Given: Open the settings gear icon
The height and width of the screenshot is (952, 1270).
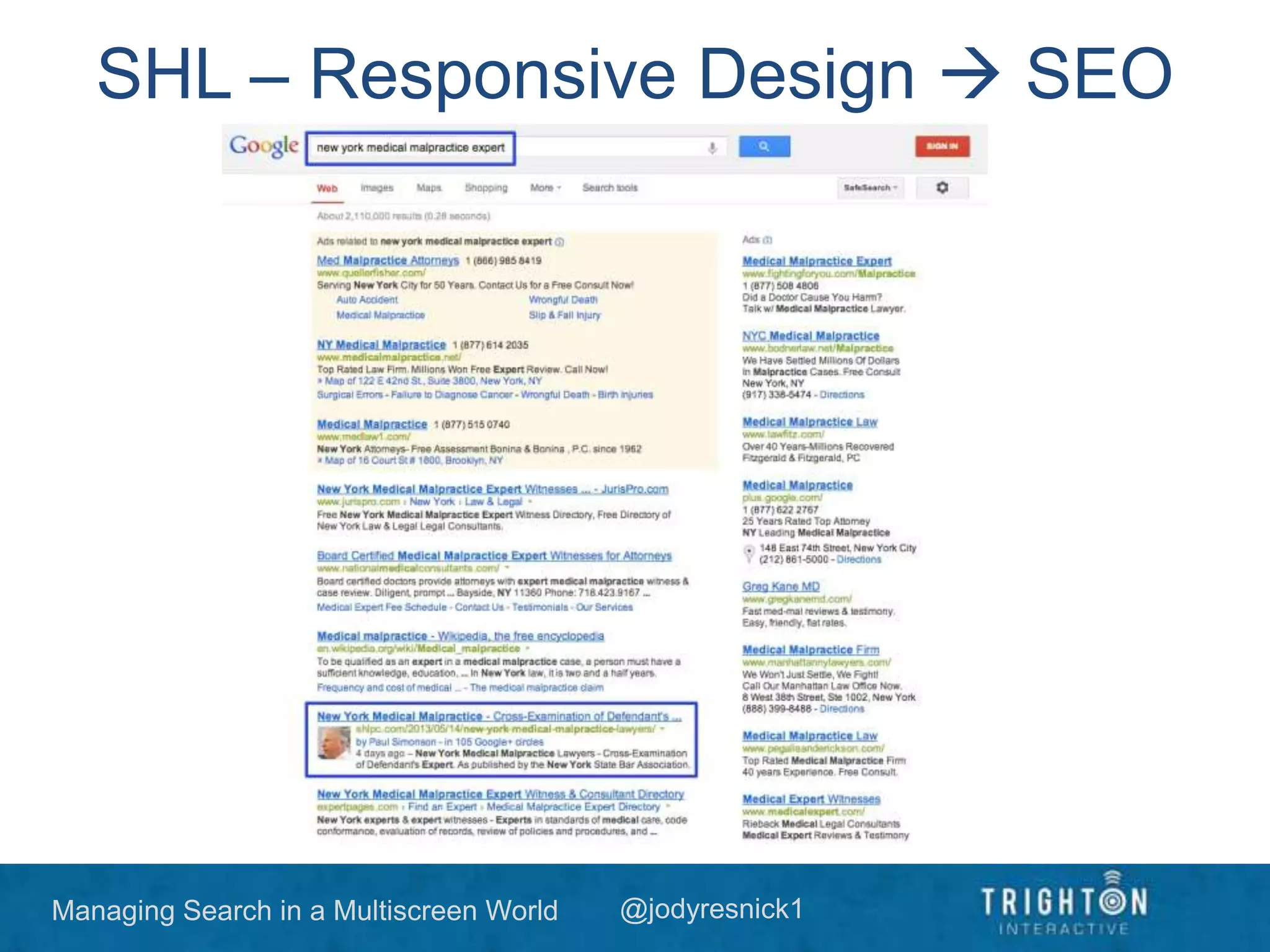Looking at the screenshot, I should pos(942,187).
